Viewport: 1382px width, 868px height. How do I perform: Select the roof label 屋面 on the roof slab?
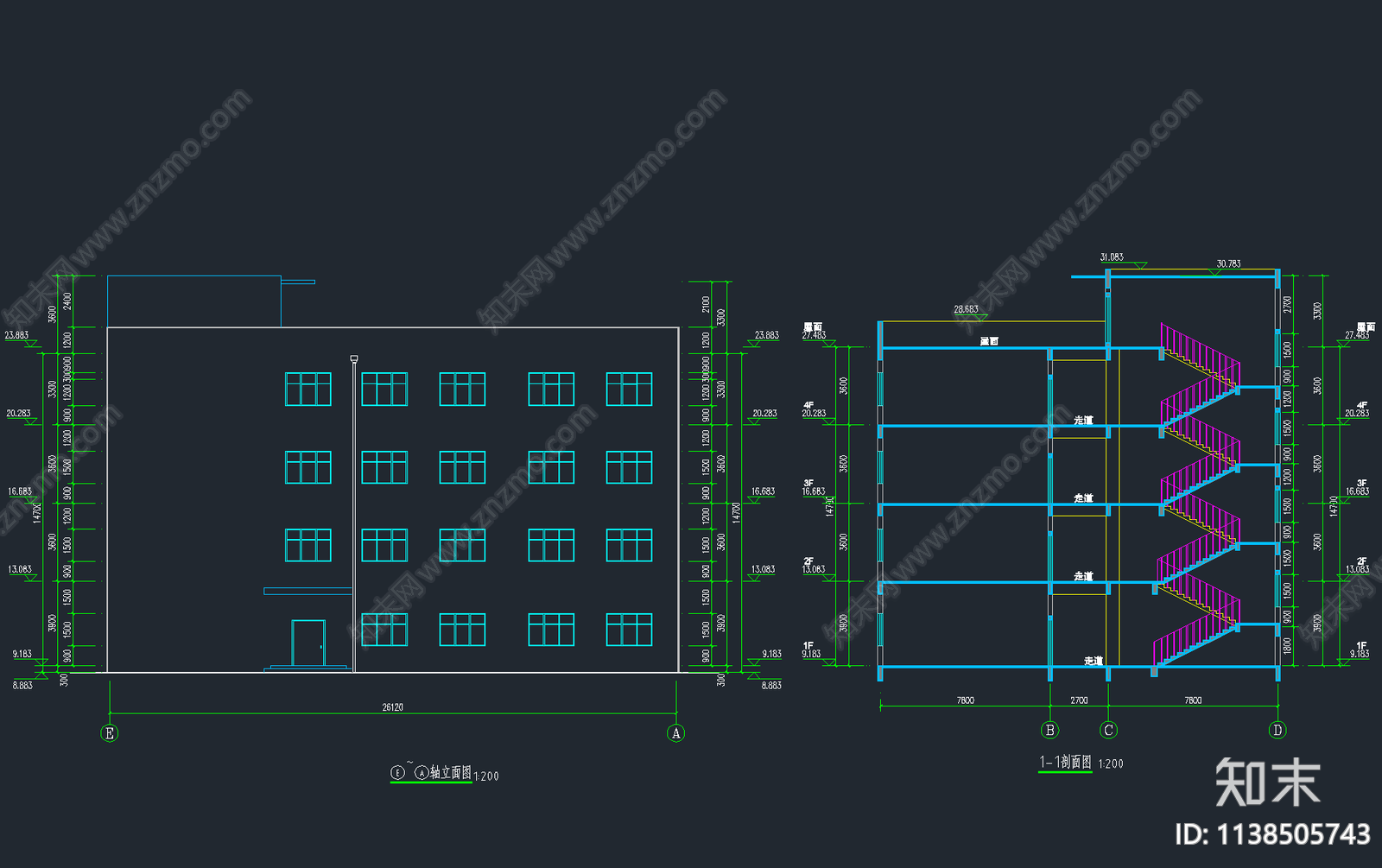tap(989, 342)
